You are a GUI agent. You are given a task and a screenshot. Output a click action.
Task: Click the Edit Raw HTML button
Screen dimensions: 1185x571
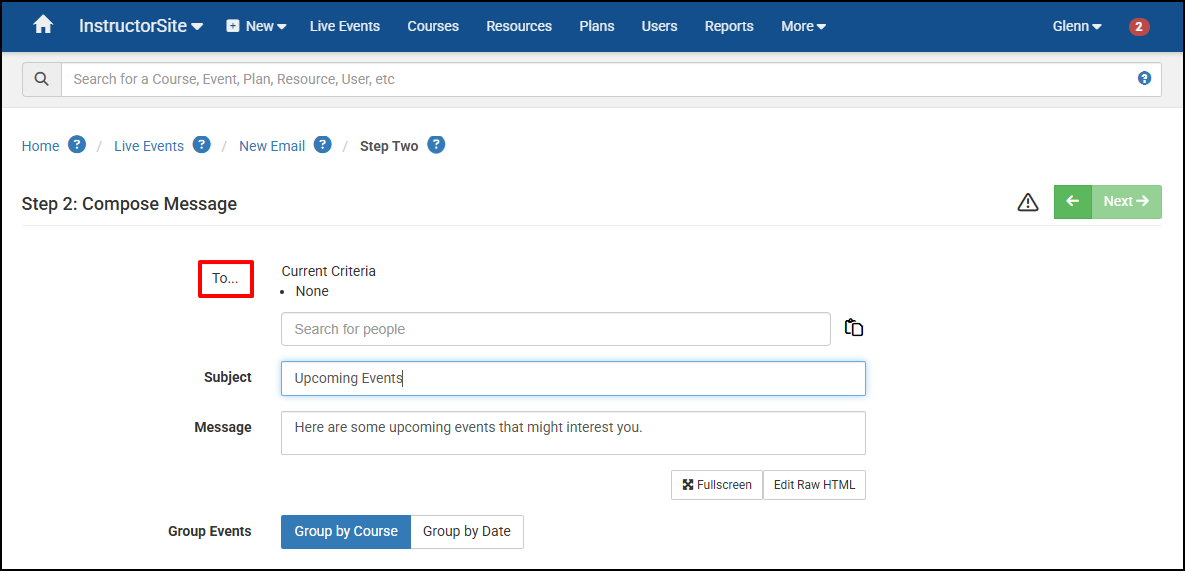pos(814,485)
